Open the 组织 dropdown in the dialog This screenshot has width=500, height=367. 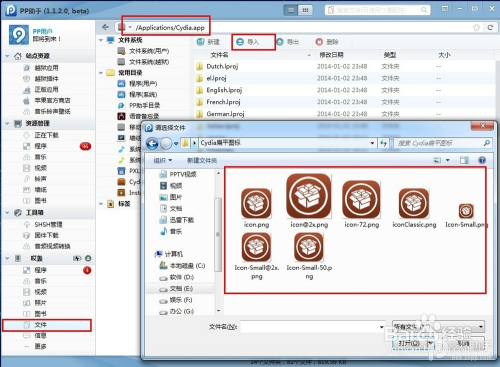point(163,161)
